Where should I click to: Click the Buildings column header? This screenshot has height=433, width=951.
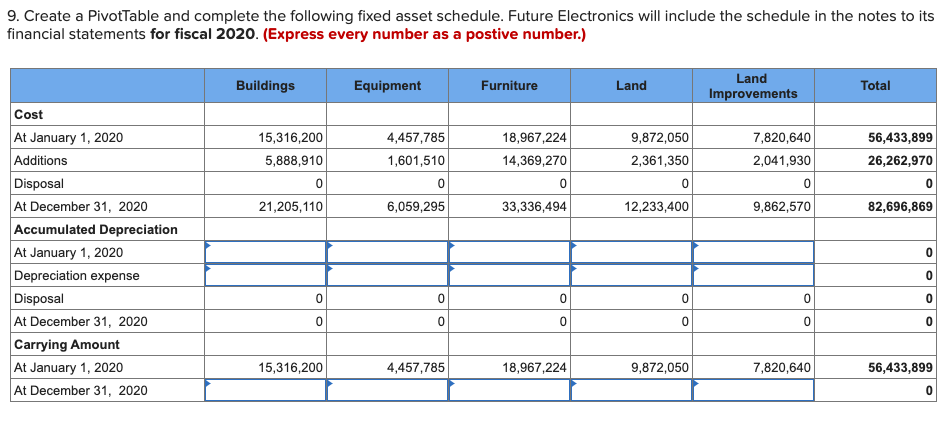[266, 86]
